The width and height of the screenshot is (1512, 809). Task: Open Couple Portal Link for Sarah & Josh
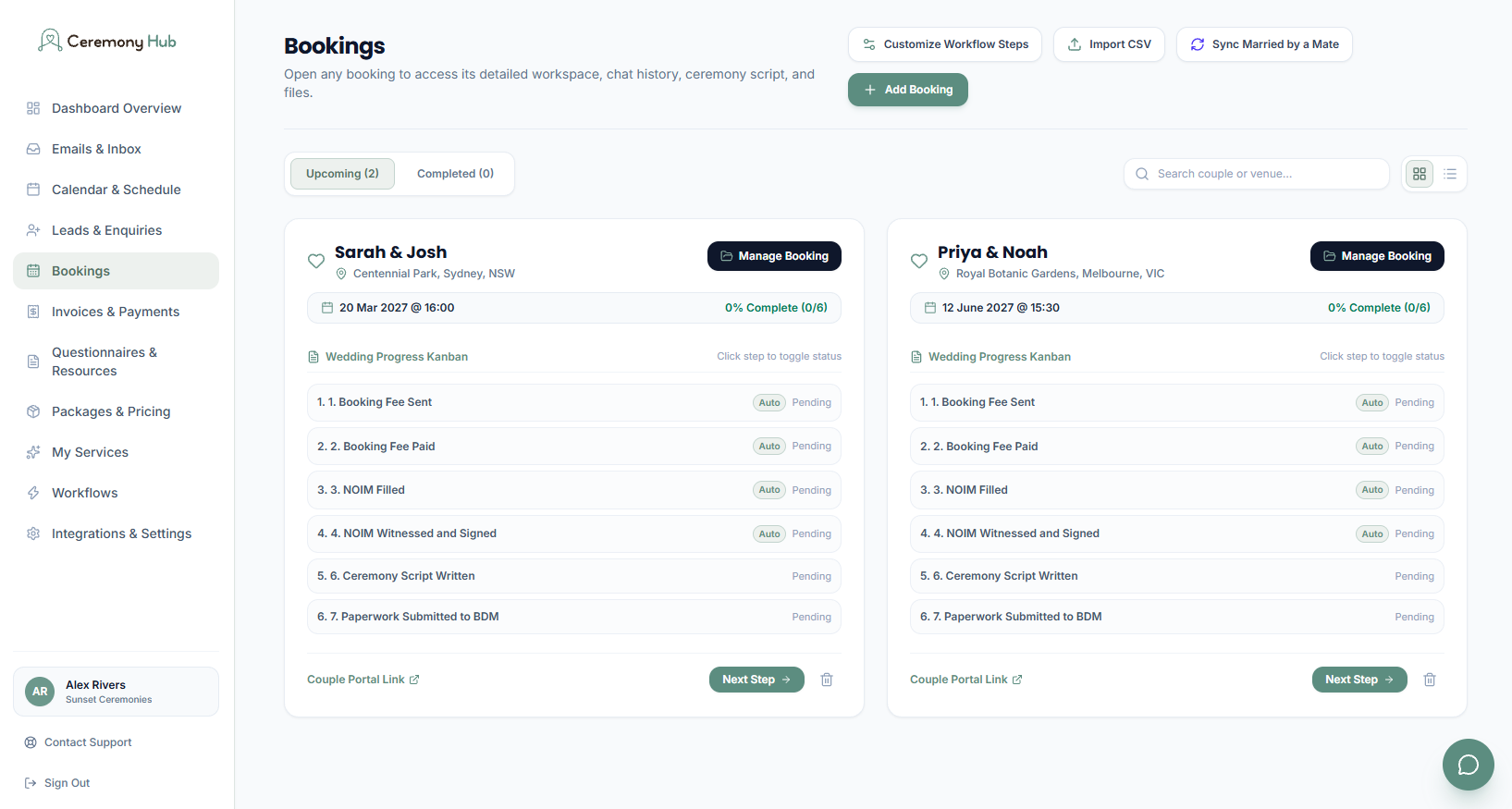[363, 680]
